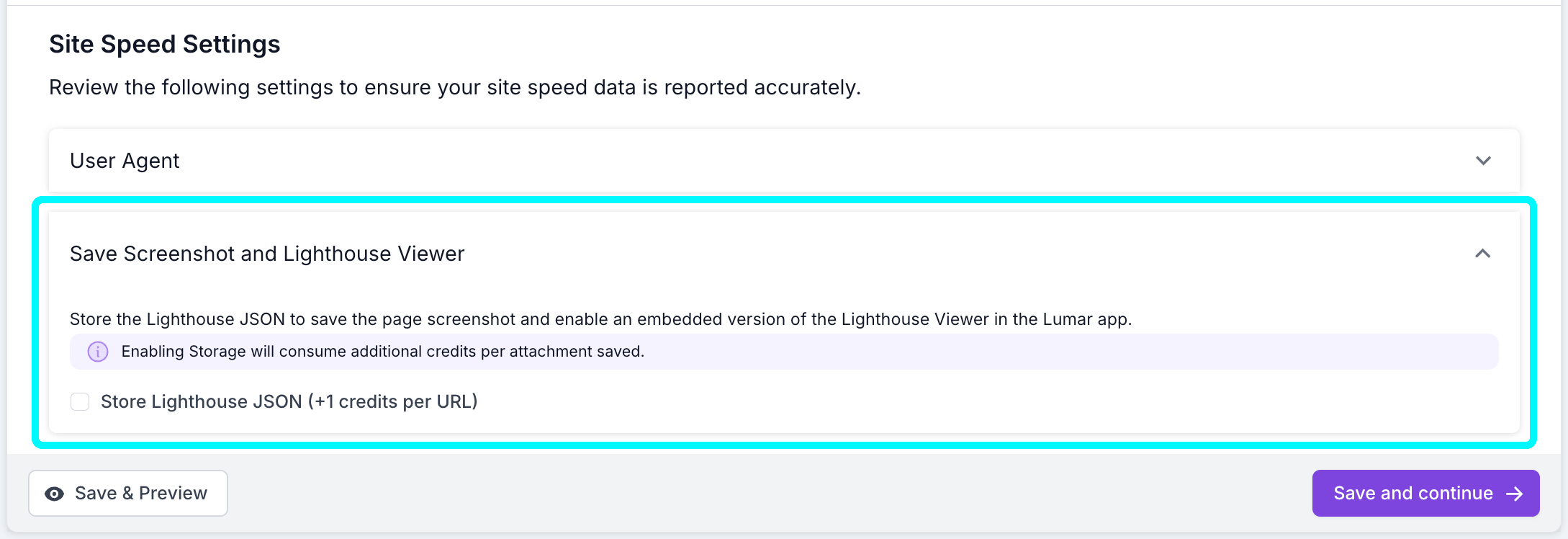Click the right-arrow glyph on the purple button

1516,493
